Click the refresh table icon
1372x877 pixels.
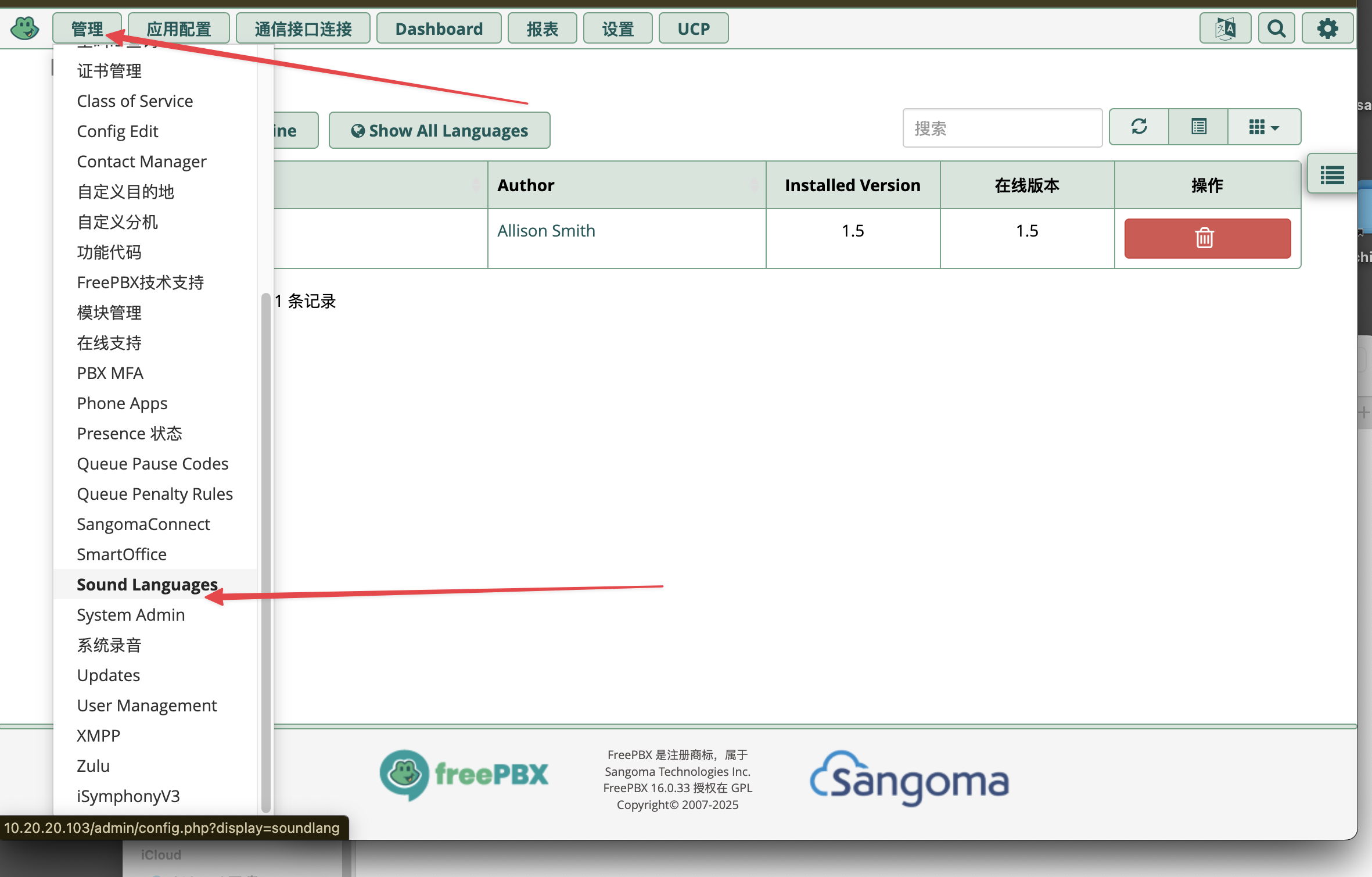click(x=1139, y=127)
